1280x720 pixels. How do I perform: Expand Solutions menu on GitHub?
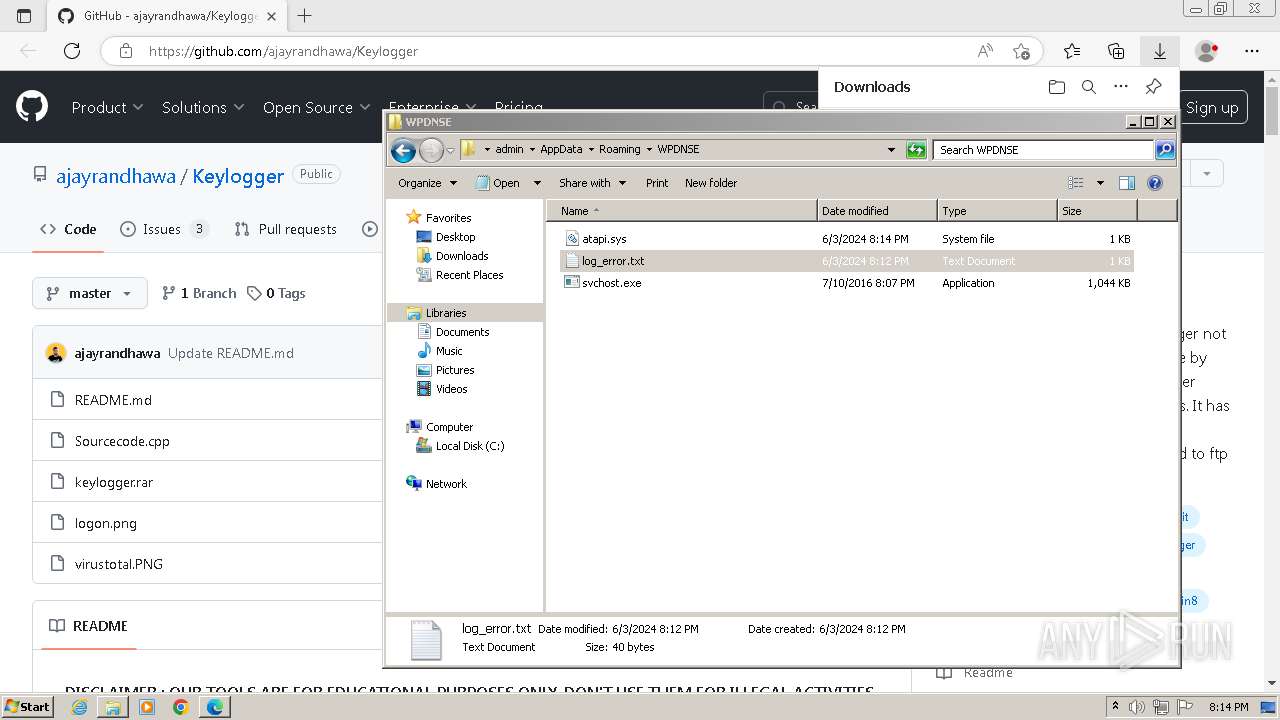click(204, 107)
